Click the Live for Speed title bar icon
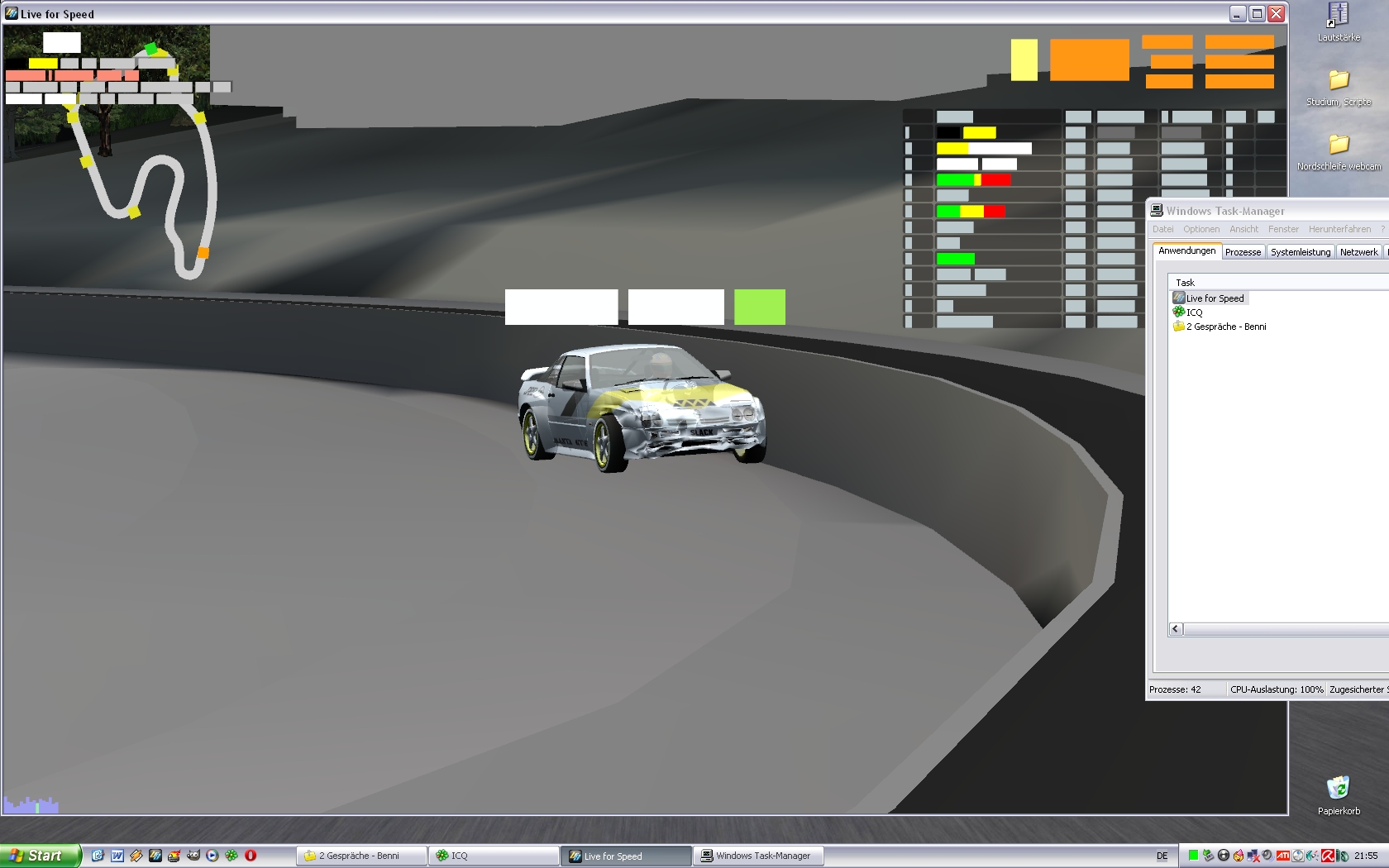Screen dimensions: 1389x868 [x=12, y=13]
